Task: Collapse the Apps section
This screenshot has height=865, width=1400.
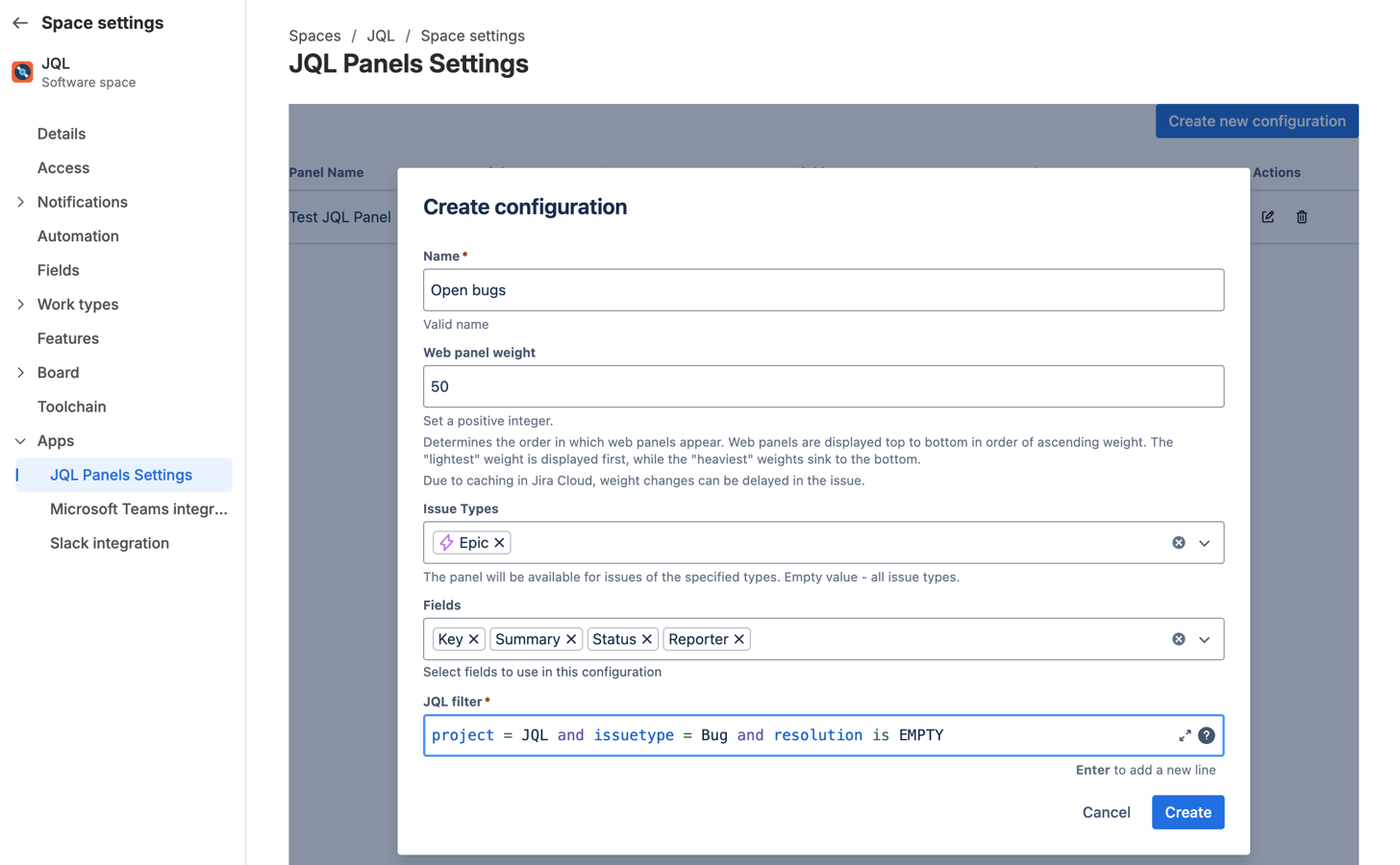Action: pyautogui.click(x=21, y=441)
